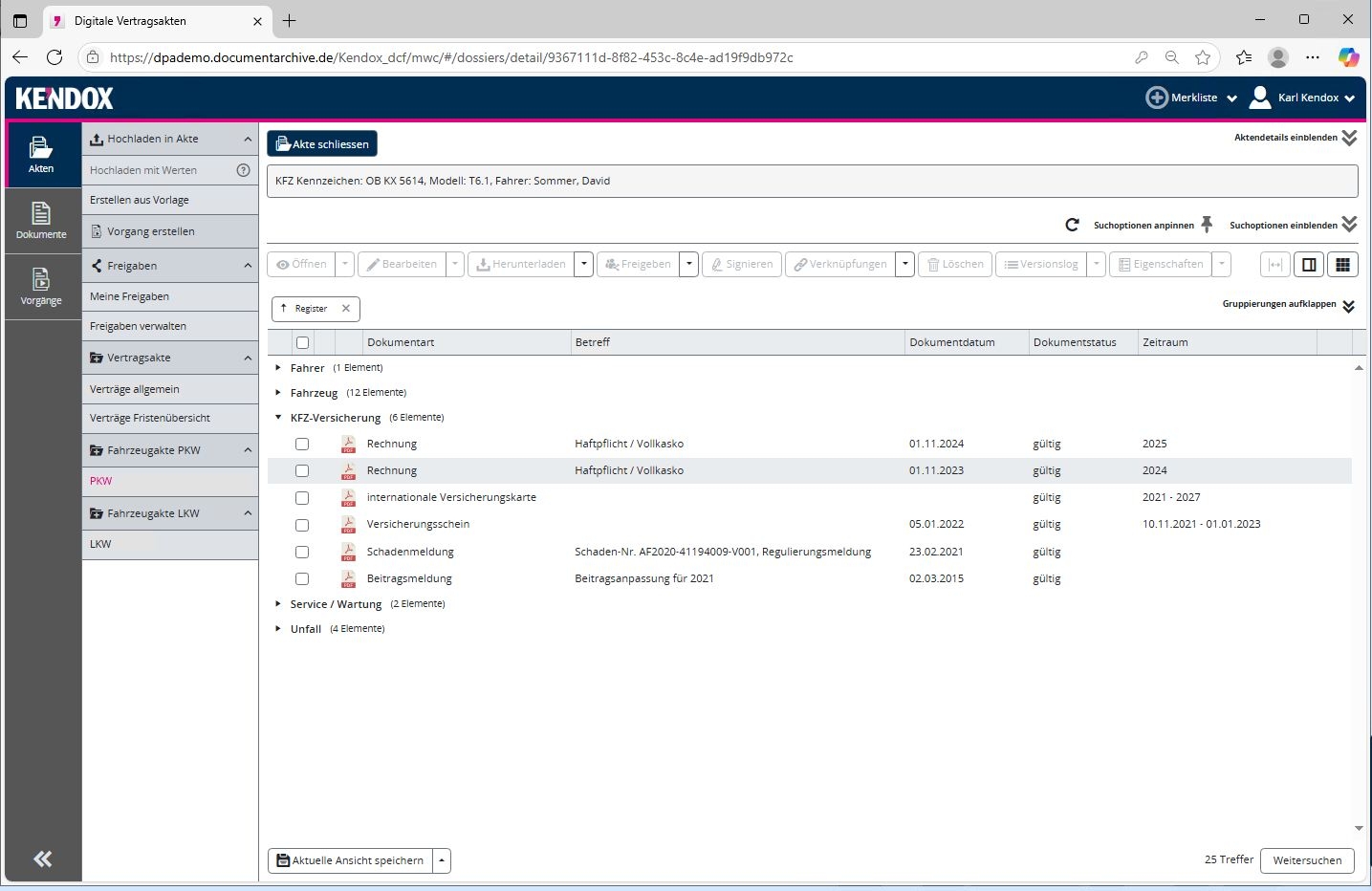Open the dropdown arrow next to Verknüpfungen
This screenshot has width=1372, height=891.
pos(904,265)
